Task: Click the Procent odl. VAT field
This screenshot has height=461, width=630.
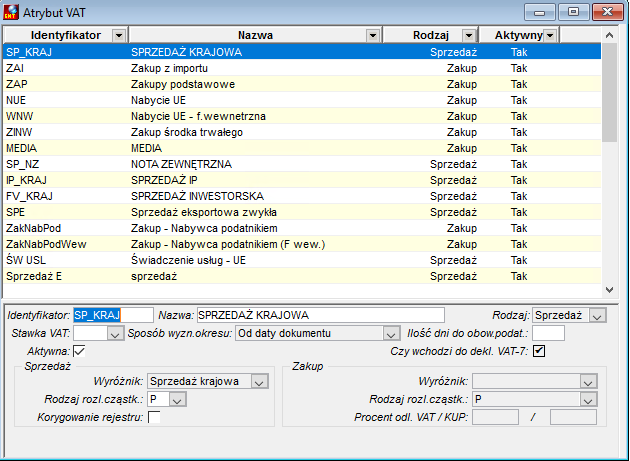Action: pyautogui.click(x=495, y=417)
